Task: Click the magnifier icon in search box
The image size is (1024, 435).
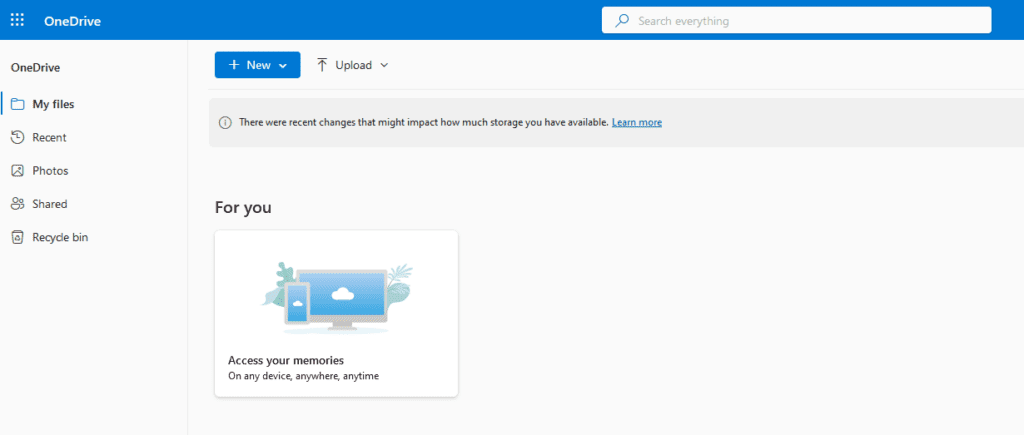Action: (x=623, y=20)
